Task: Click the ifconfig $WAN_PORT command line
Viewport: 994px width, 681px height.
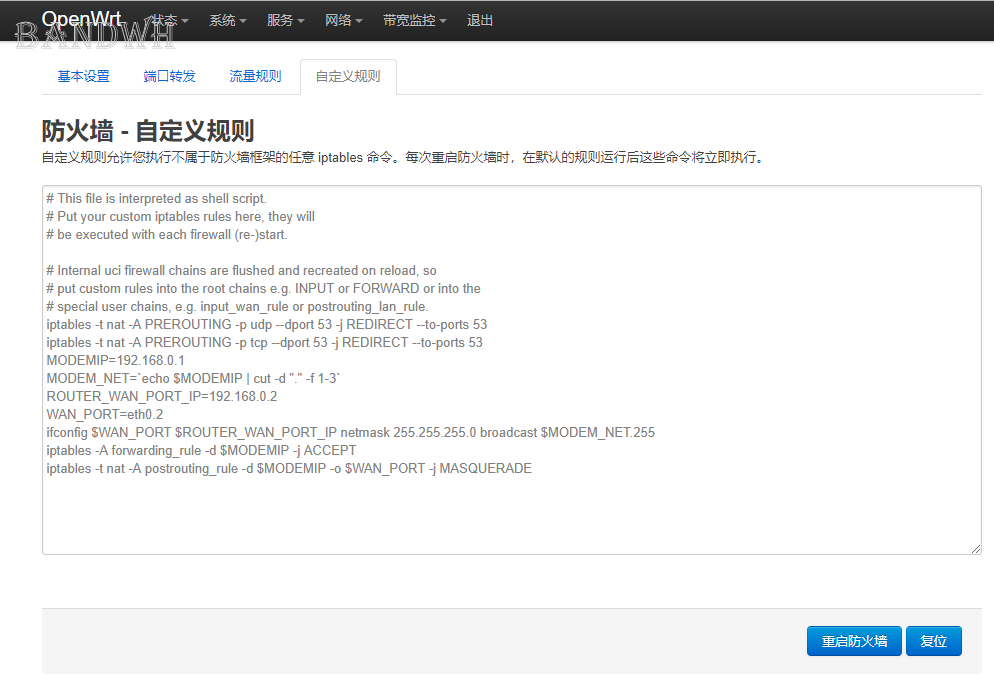Action: coord(351,432)
